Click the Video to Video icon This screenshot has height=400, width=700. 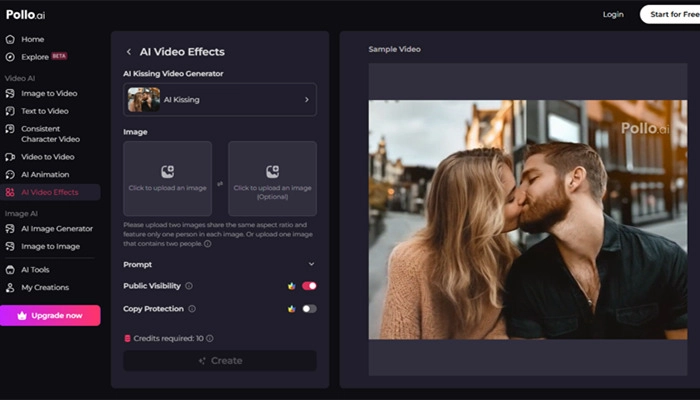coord(10,157)
